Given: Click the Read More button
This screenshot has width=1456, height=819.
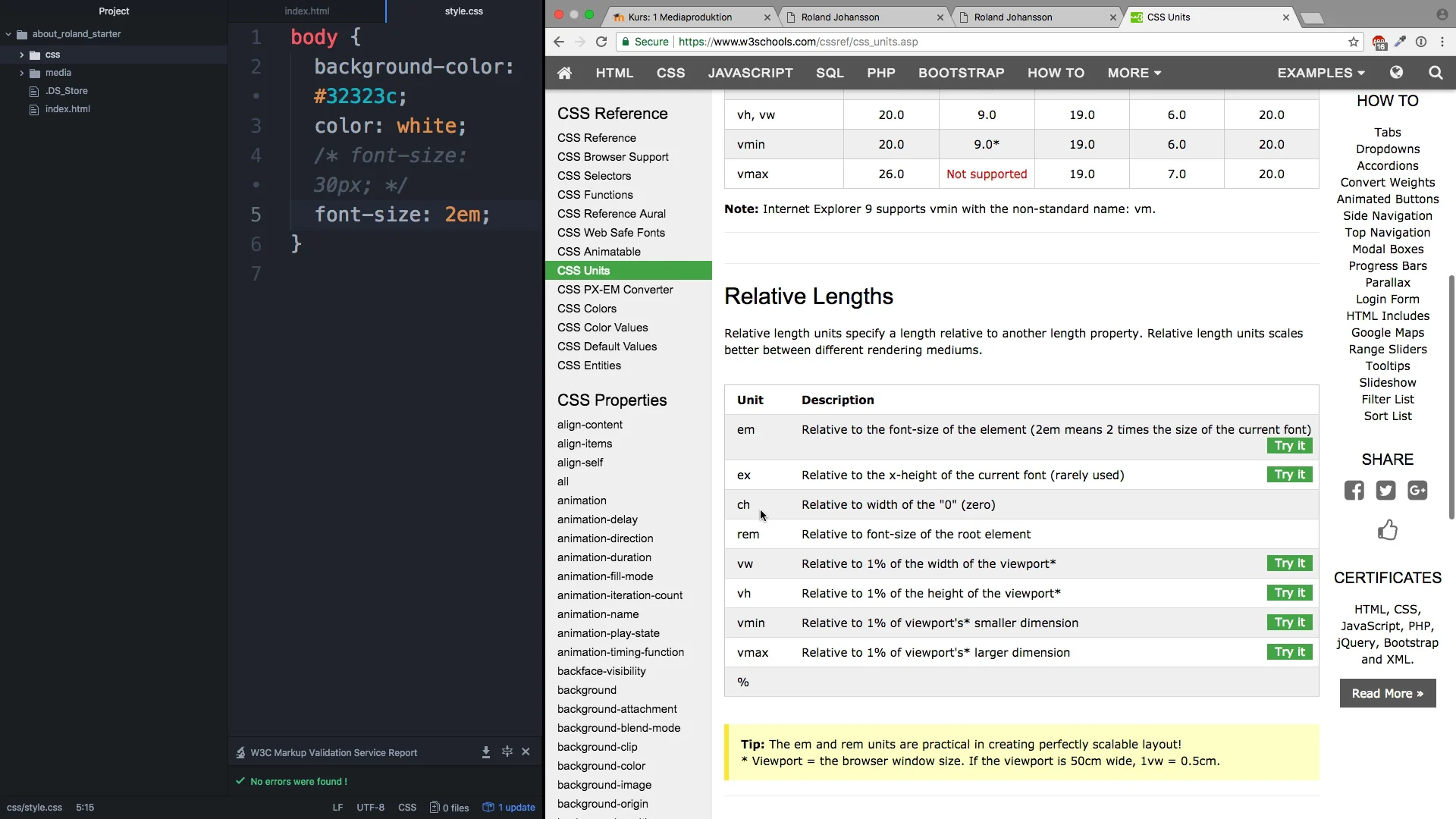Looking at the screenshot, I should point(1388,693).
